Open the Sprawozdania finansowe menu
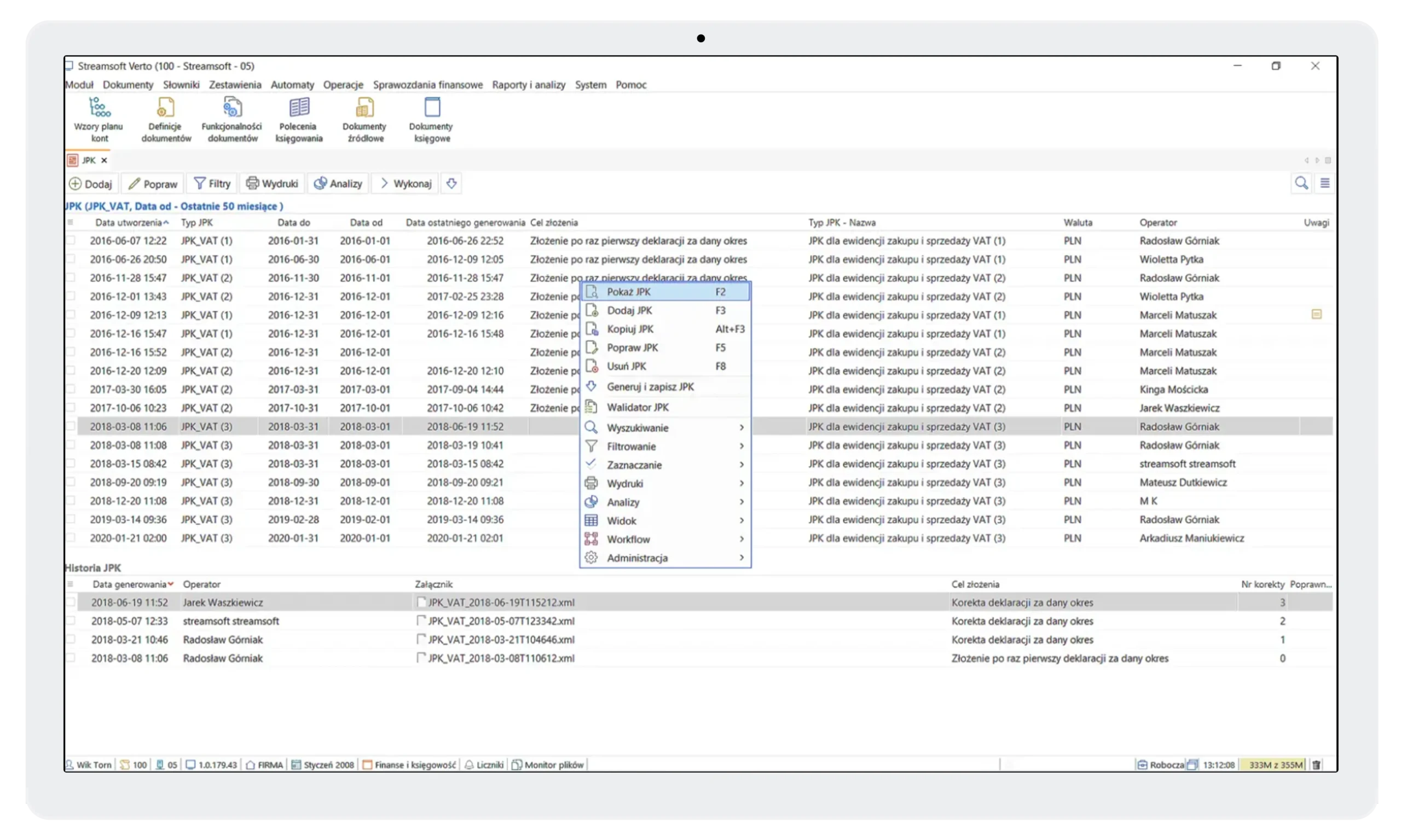1401x840 pixels. (427, 85)
